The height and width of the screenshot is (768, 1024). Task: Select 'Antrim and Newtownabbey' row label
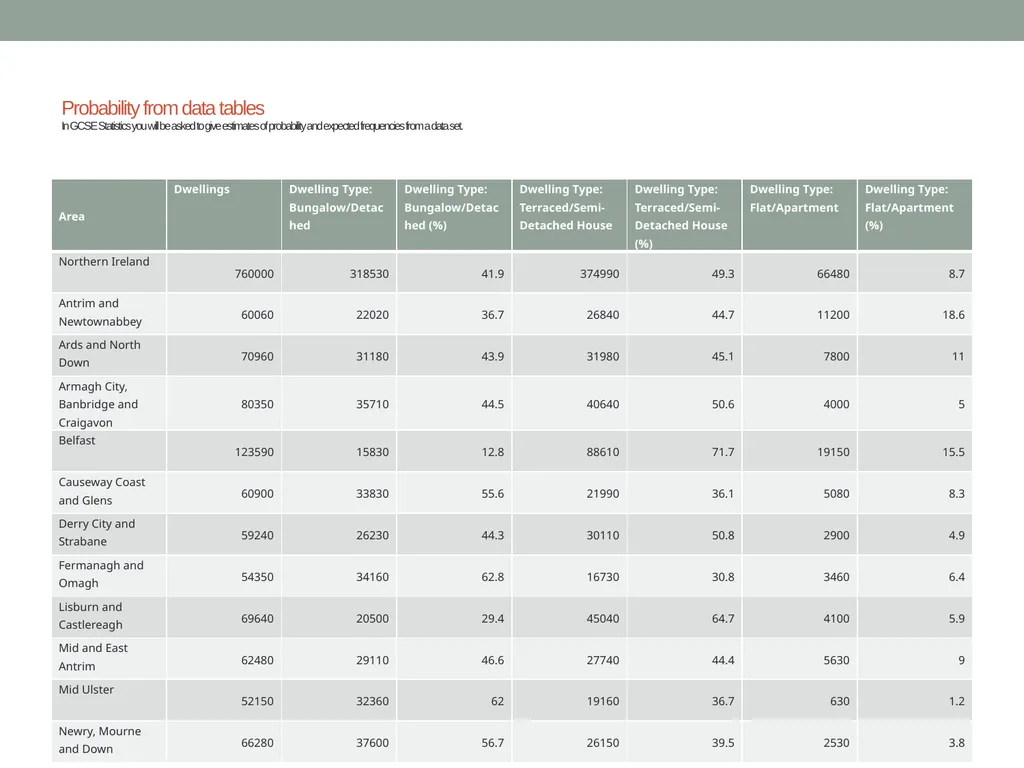tap(100, 312)
